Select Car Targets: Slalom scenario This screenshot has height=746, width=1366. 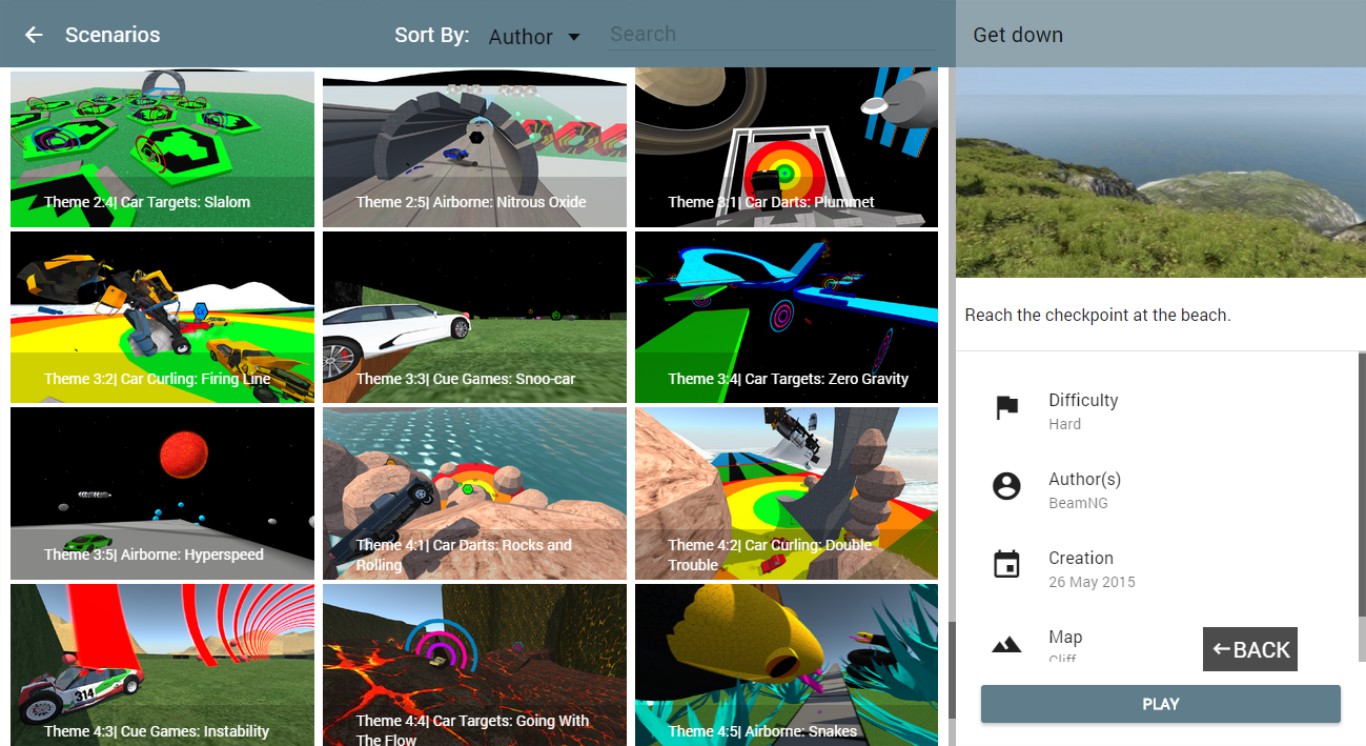[162, 148]
